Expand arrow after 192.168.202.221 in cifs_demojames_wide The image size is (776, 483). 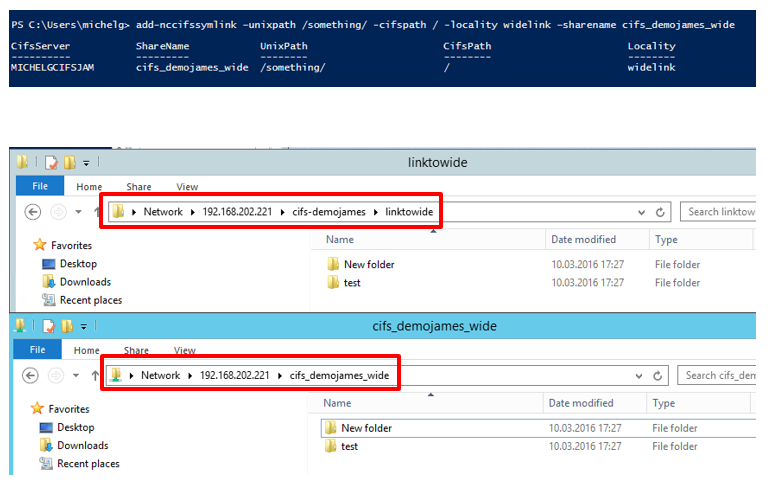click(x=280, y=376)
